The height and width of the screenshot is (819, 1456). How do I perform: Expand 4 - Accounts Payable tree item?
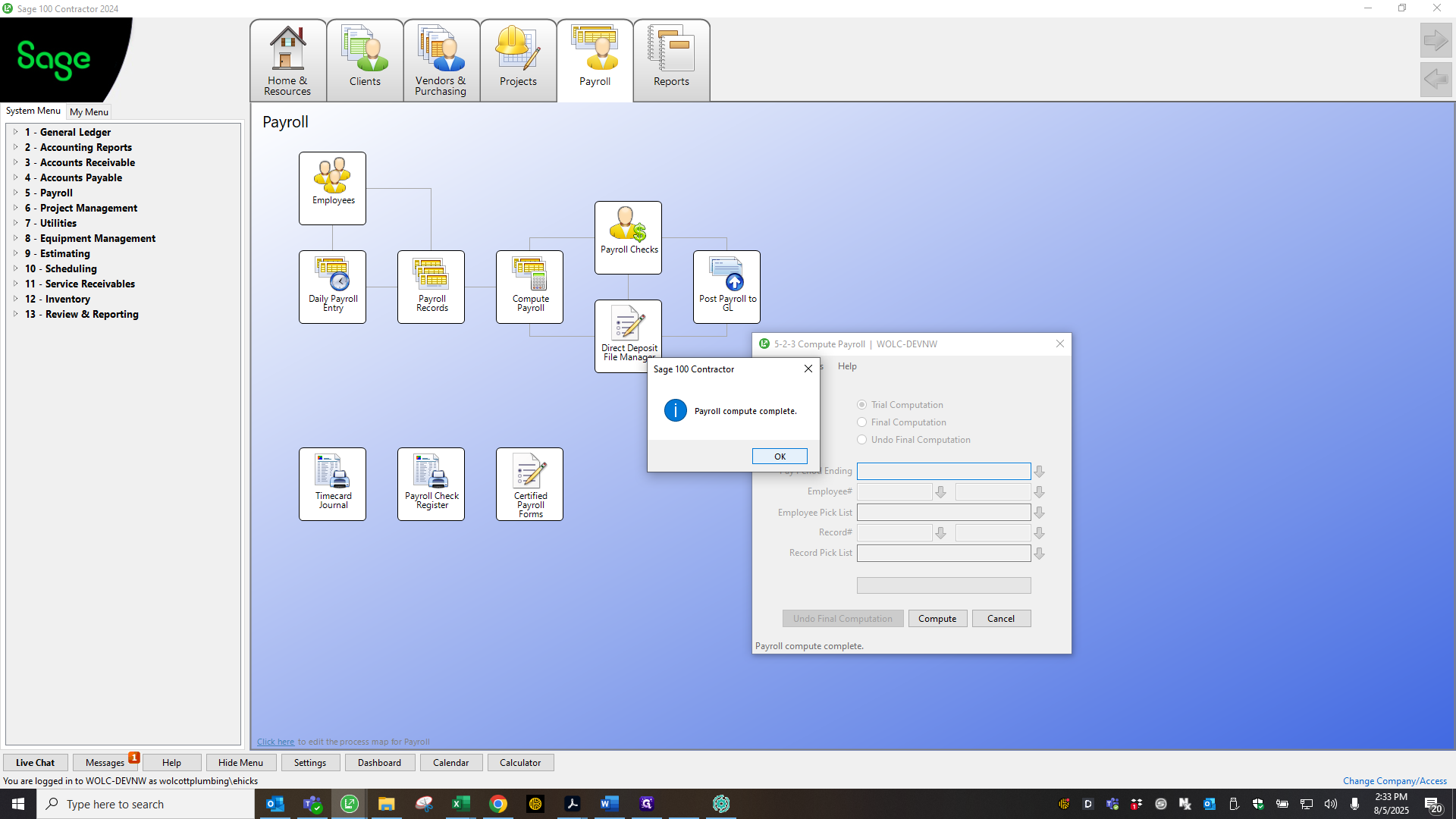15,177
